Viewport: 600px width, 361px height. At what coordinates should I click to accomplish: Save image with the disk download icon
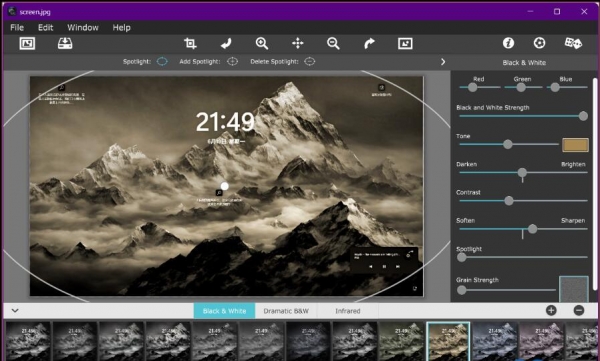[65, 43]
